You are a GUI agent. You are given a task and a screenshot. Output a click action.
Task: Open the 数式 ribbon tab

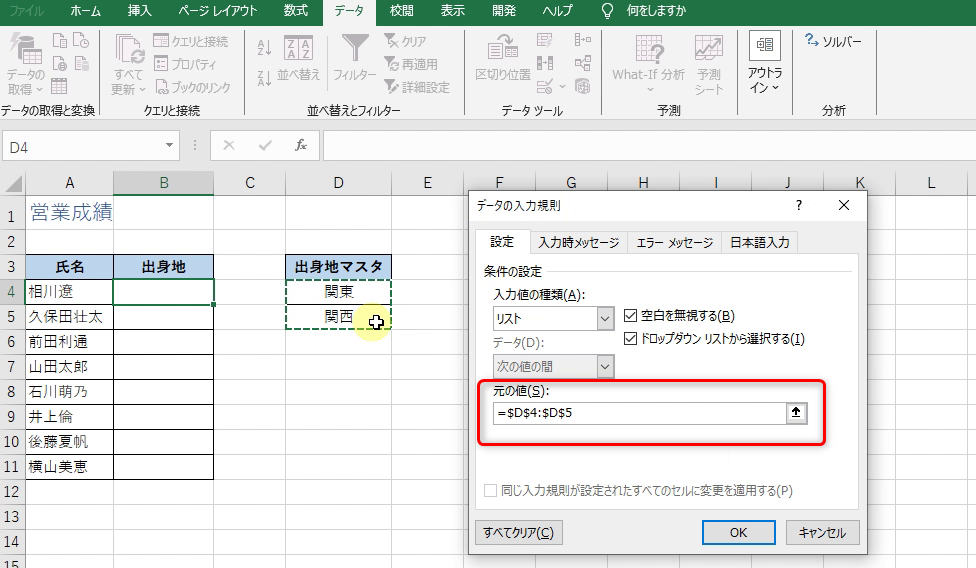(x=296, y=11)
